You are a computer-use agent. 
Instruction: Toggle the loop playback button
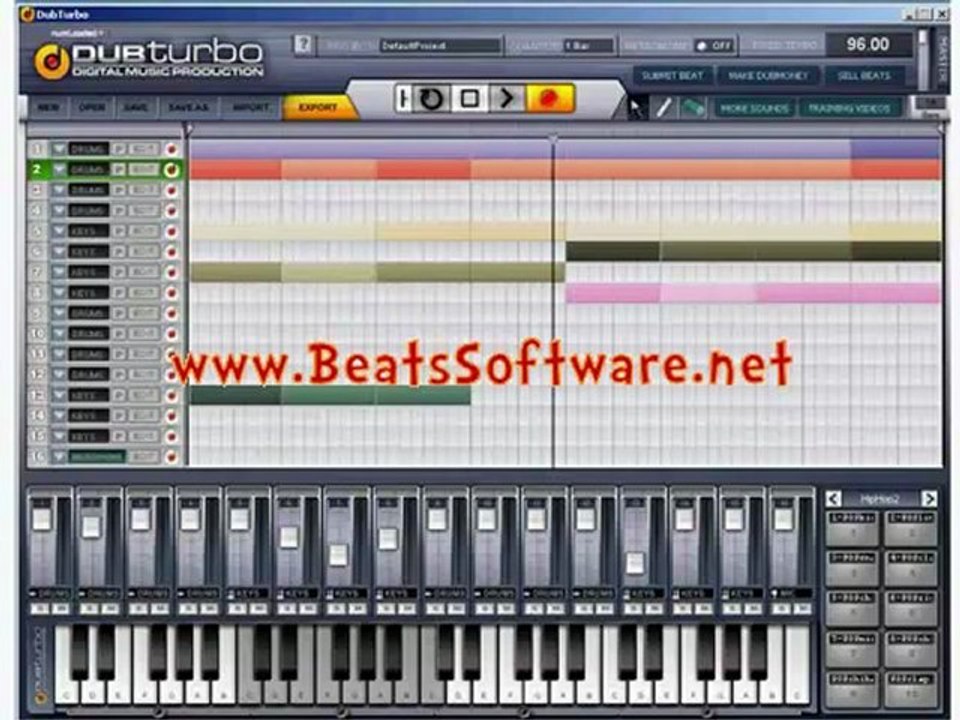coord(431,98)
